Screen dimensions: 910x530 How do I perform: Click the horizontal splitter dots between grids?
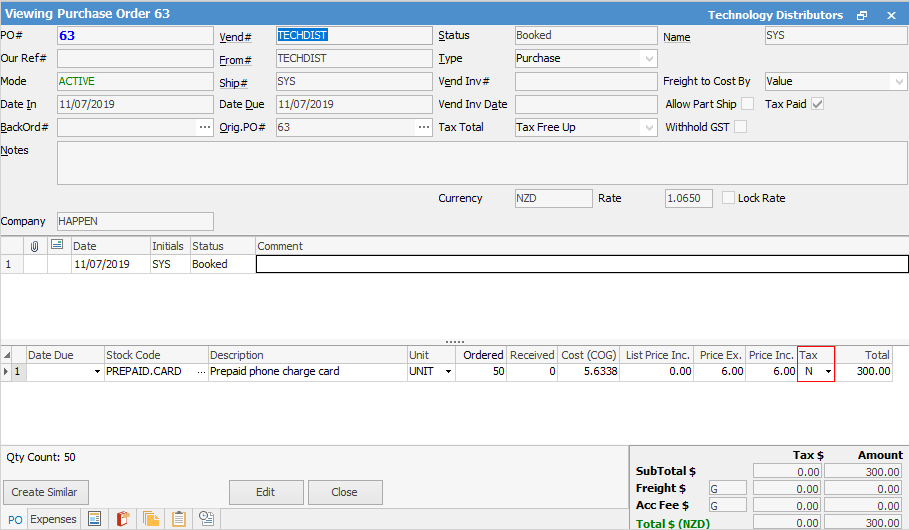pos(455,341)
